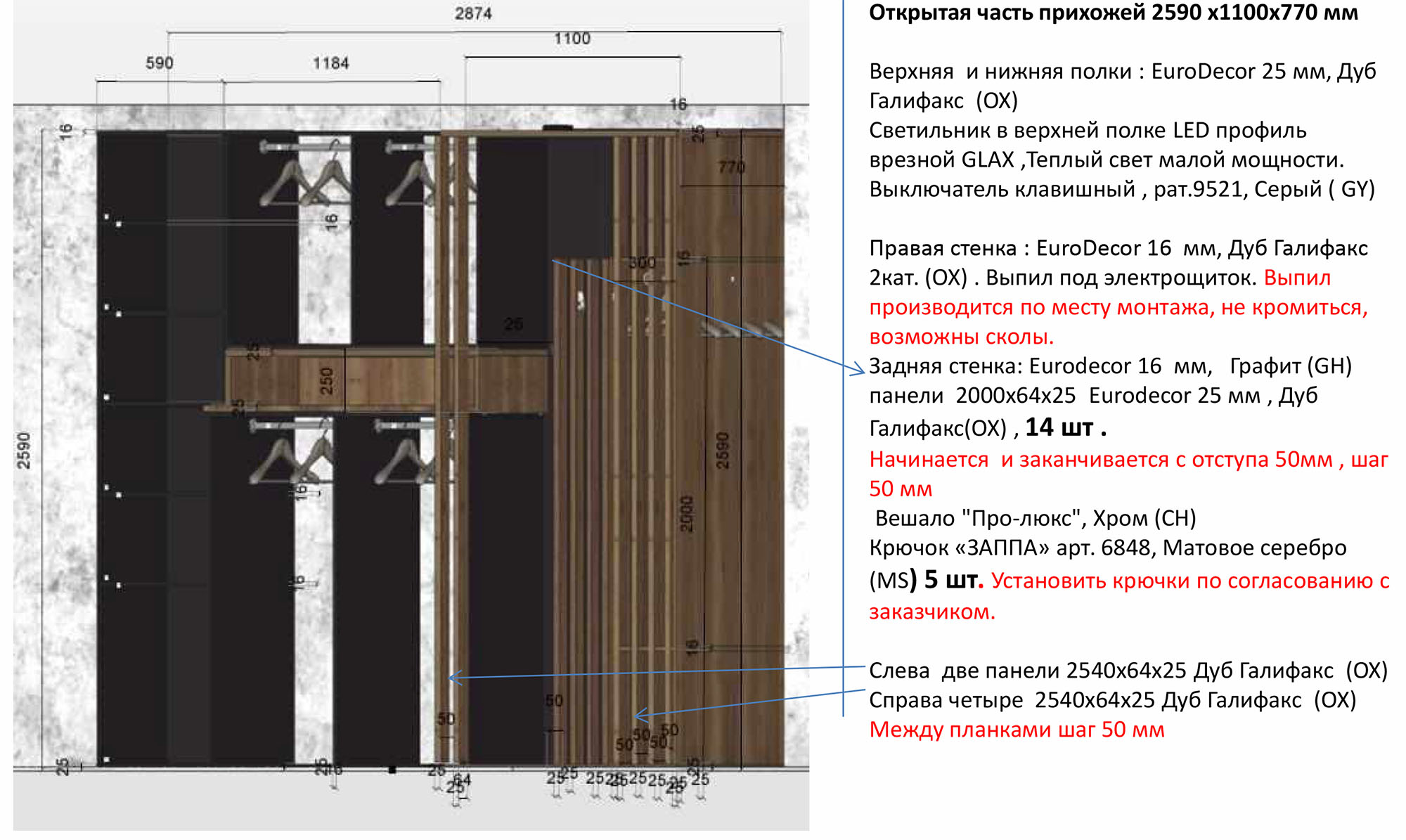This screenshot has height=840, width=1406.
Task: Select the line "Задняя стенка: Eurodecor 16 мм"
Action: [1111, 366]
